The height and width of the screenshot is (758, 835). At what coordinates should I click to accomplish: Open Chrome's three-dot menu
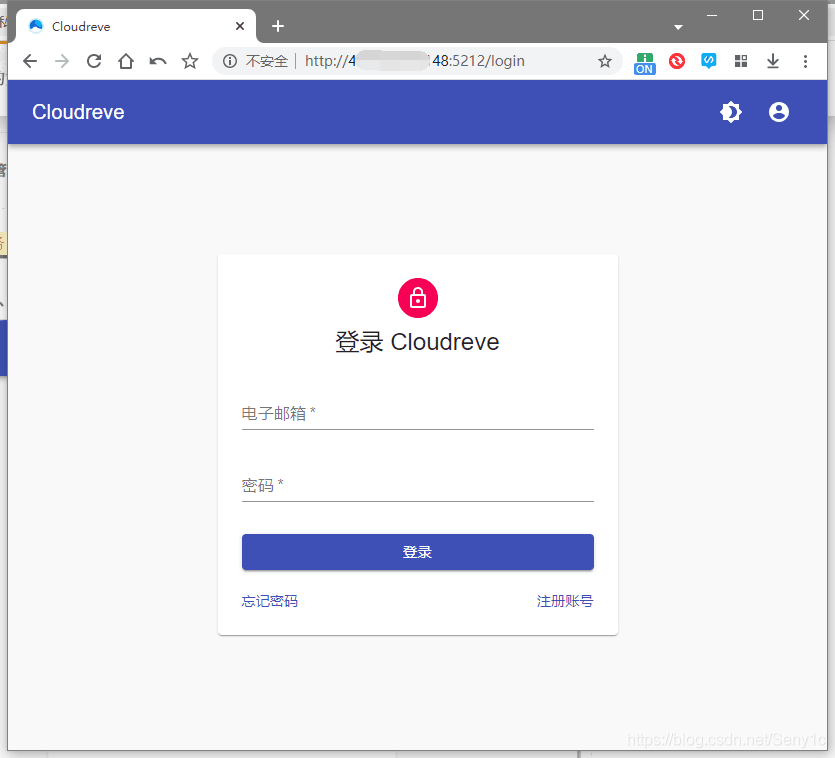(806, 61)
